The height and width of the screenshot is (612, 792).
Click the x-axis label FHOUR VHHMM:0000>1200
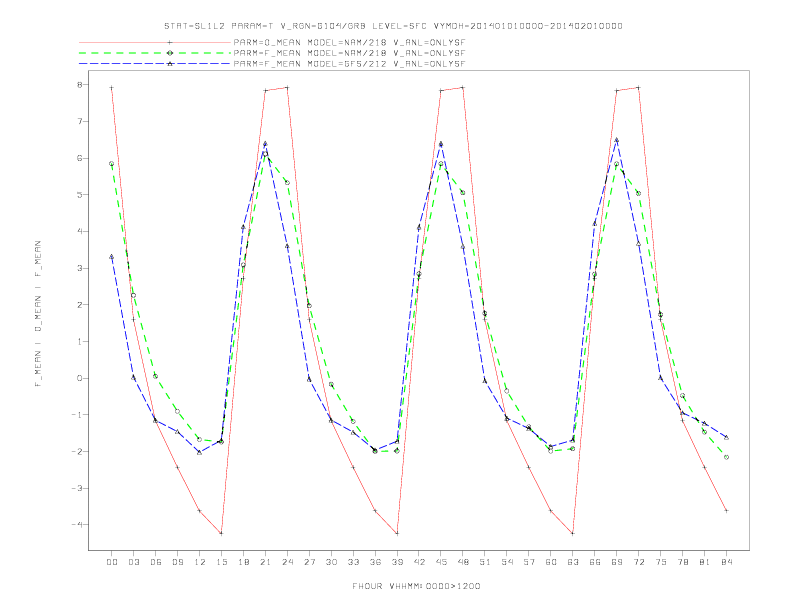click(x=416, y=586)
